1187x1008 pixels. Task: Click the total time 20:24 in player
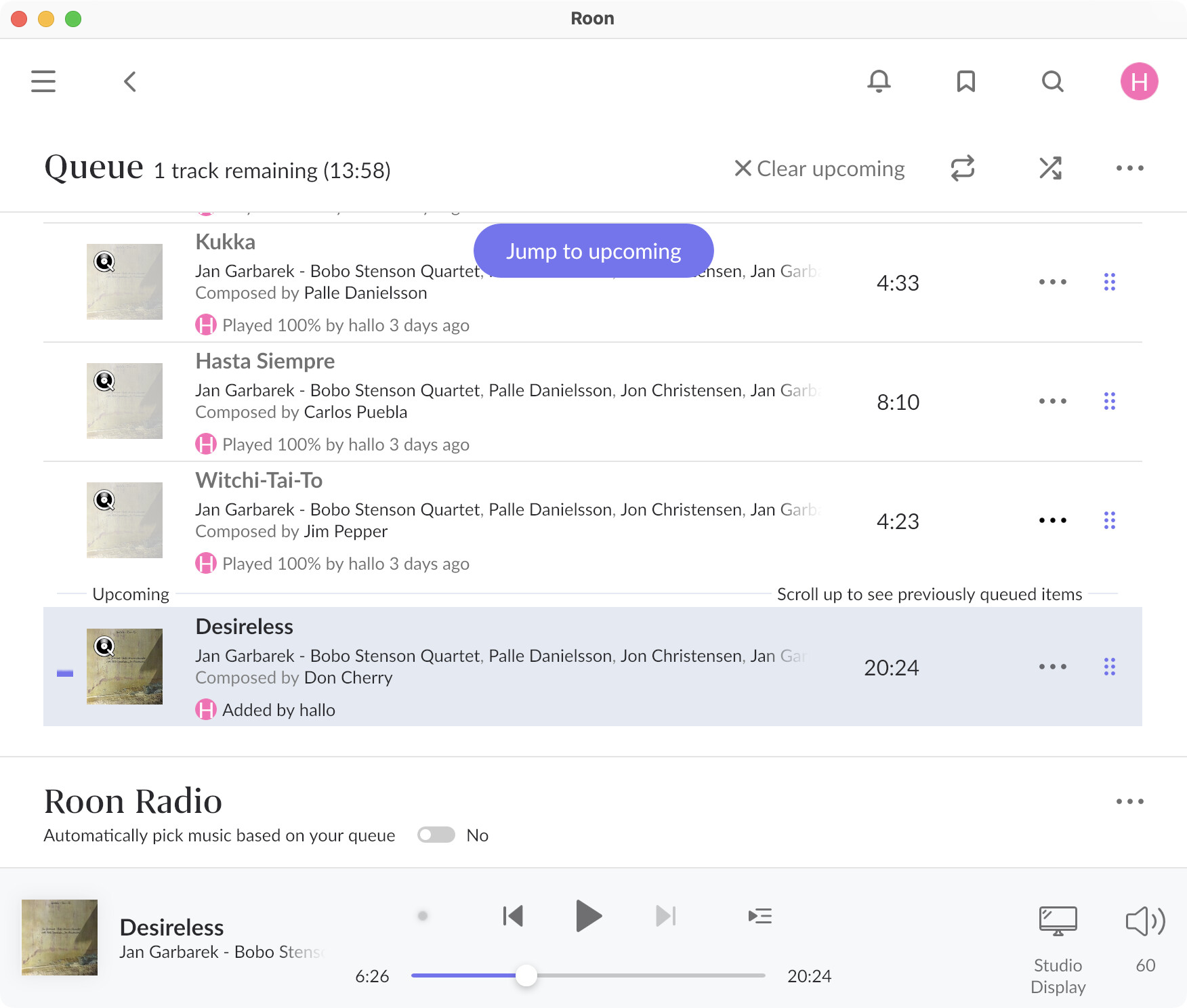(809, 975)
